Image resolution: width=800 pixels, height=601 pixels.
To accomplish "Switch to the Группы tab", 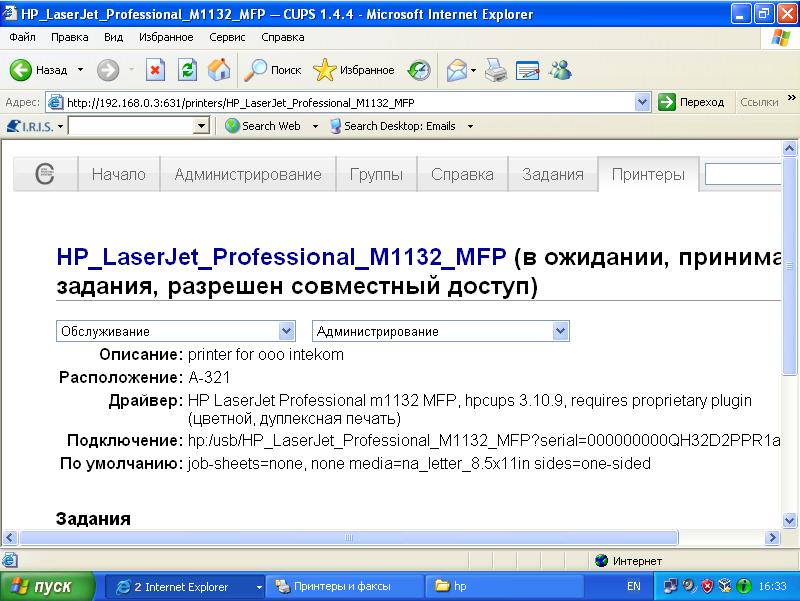I will tap(377, 174).
